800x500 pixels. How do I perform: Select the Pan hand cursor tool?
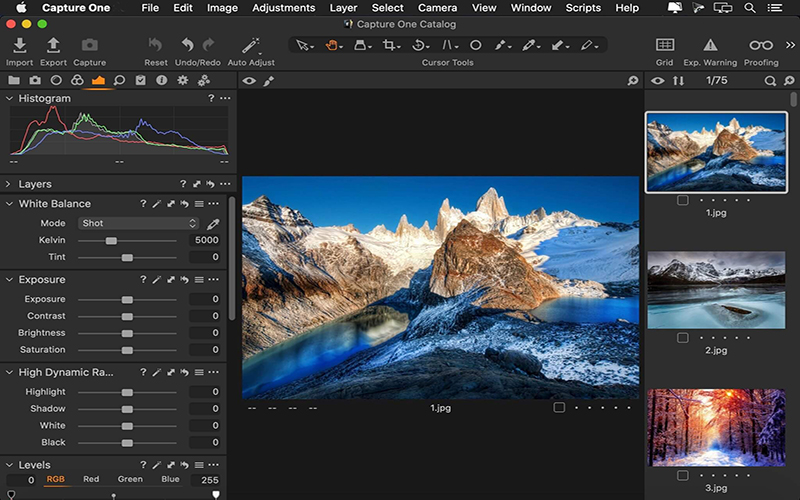(332, 45)
